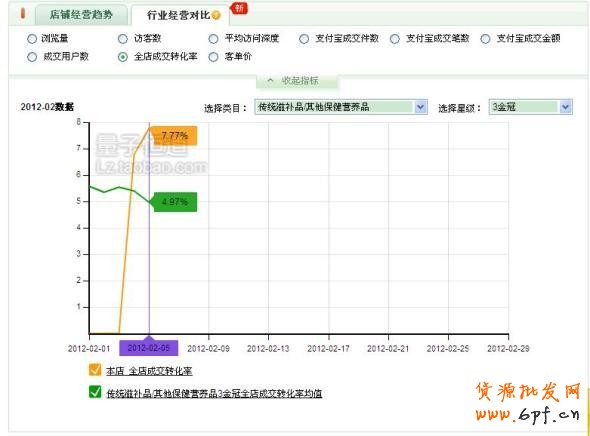590x436 pixels.
Task: Switch to the 行业经营对比 tab
Action: pyautogui.click(x=179, y=15)
